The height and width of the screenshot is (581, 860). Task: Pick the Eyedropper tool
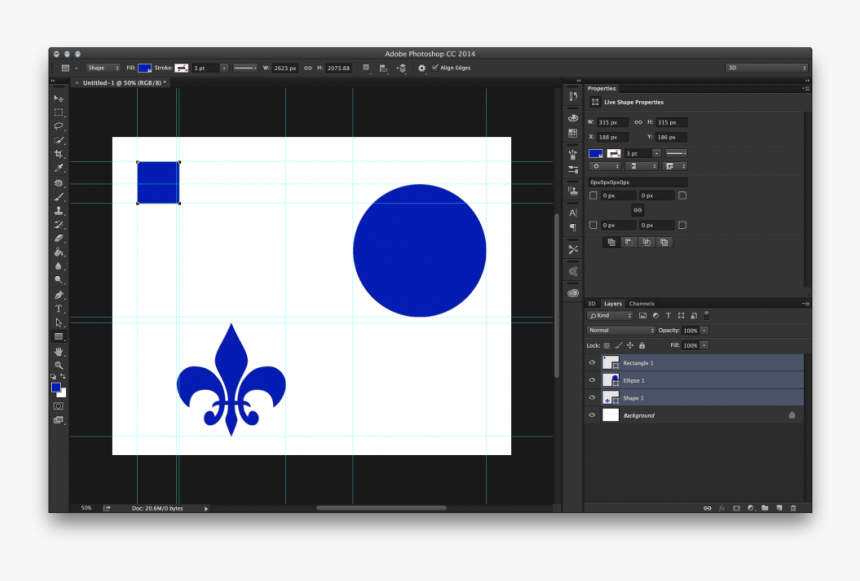click(x=59, y=168)
